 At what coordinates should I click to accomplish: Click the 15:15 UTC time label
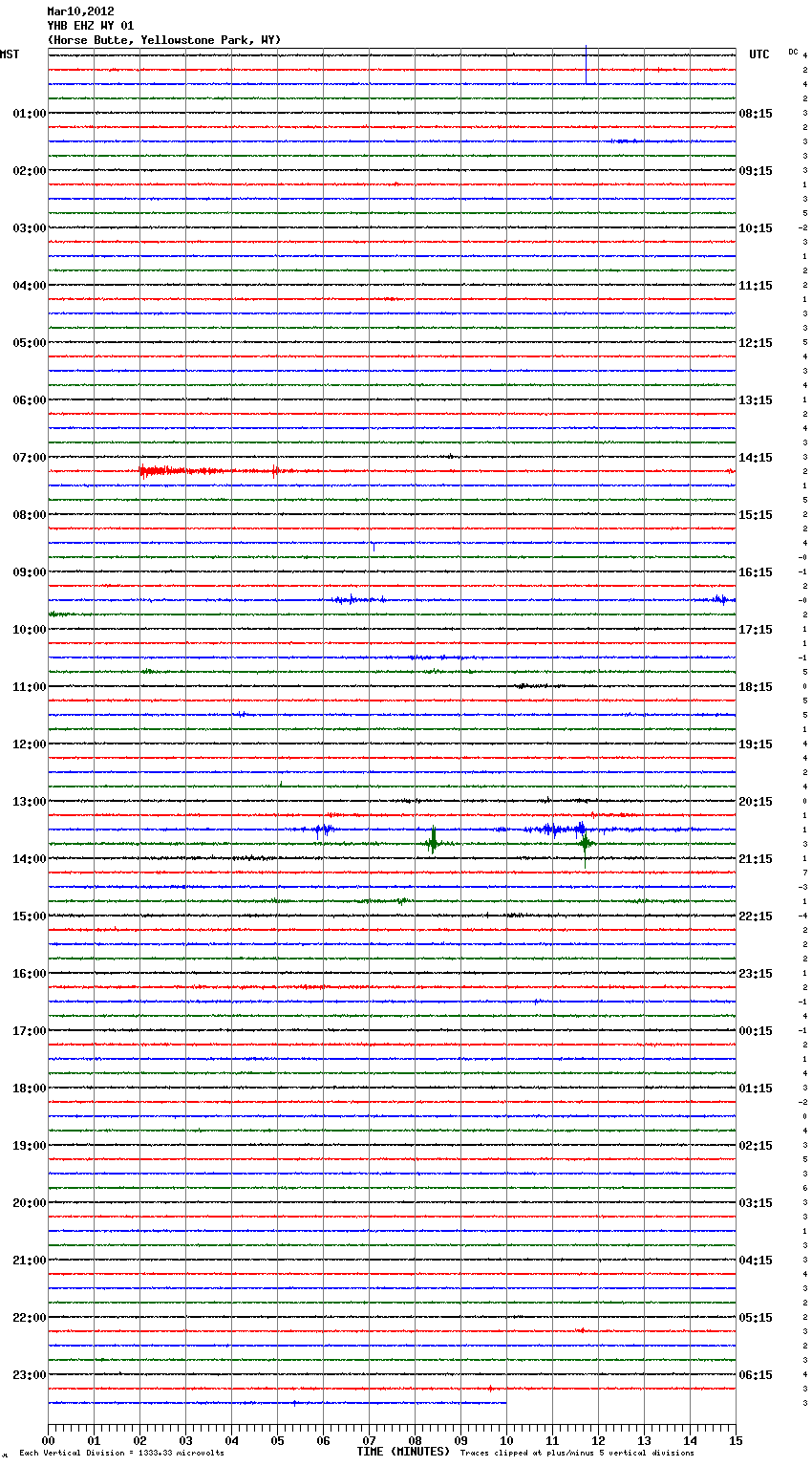tap(756, 515)
